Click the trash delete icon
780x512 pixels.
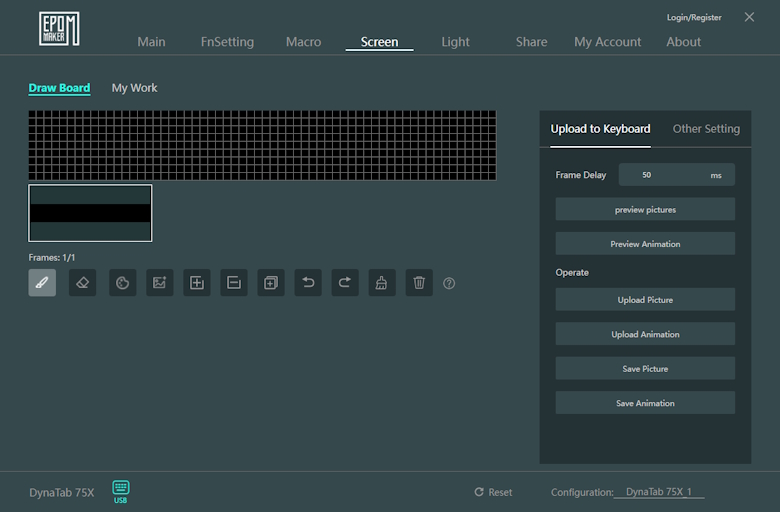tap(419, 283)
